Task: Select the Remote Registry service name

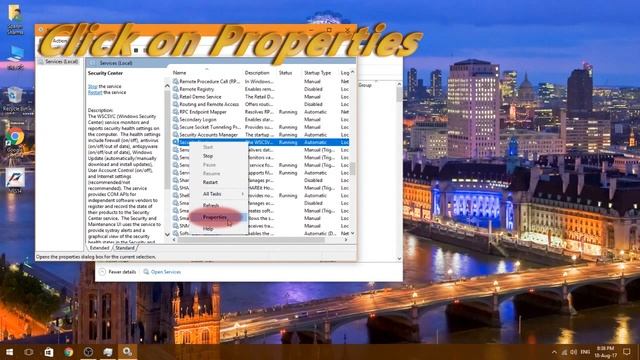Action: point(197,89)
